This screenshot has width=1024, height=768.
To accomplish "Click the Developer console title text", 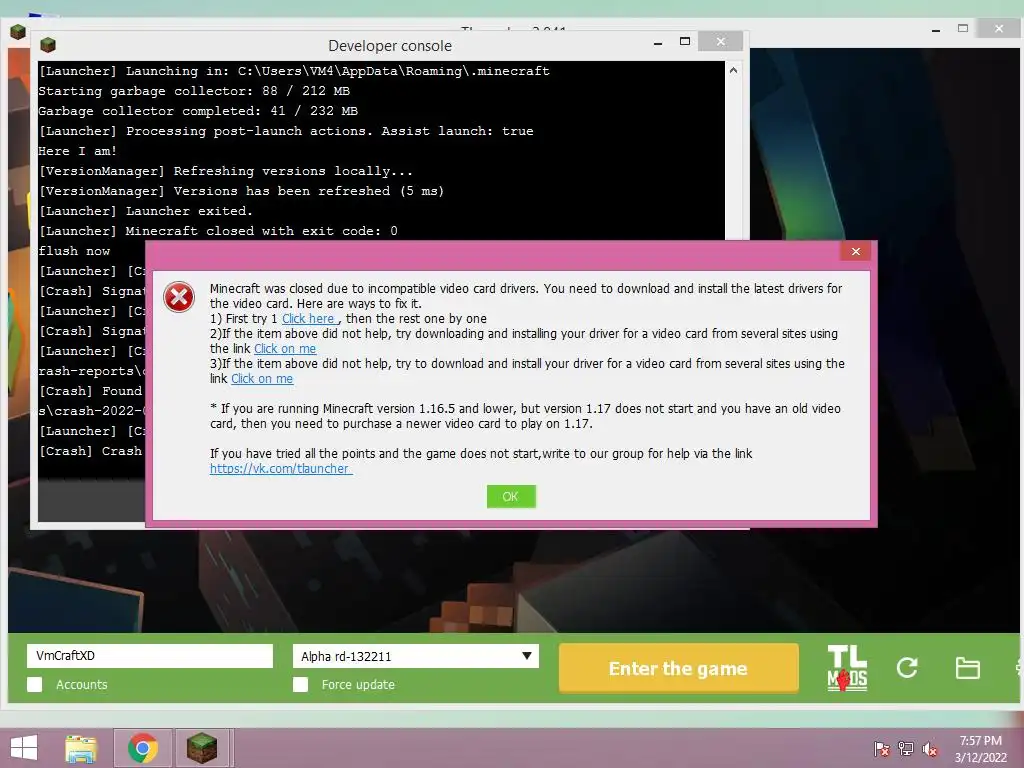I will (x=390, y=46).
